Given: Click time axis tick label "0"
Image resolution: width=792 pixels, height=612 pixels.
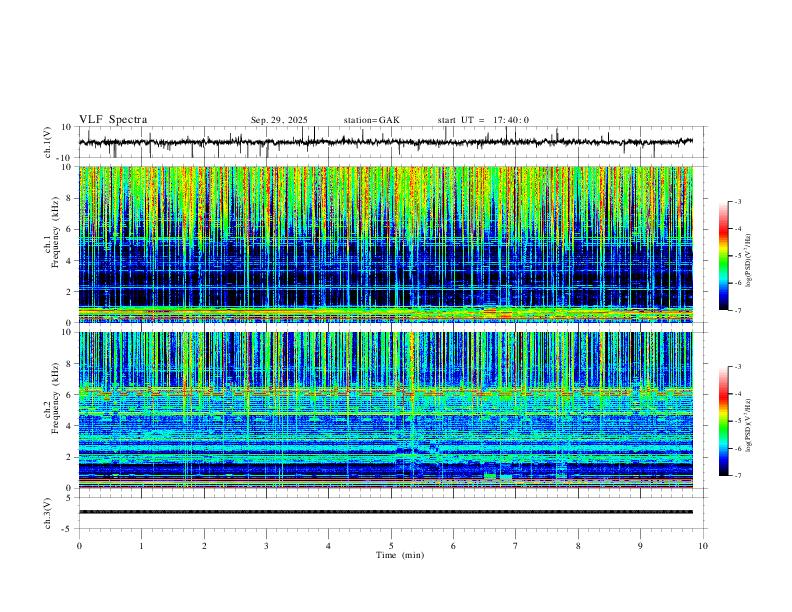Looking at the screenshot, I should tap(79, 546).
